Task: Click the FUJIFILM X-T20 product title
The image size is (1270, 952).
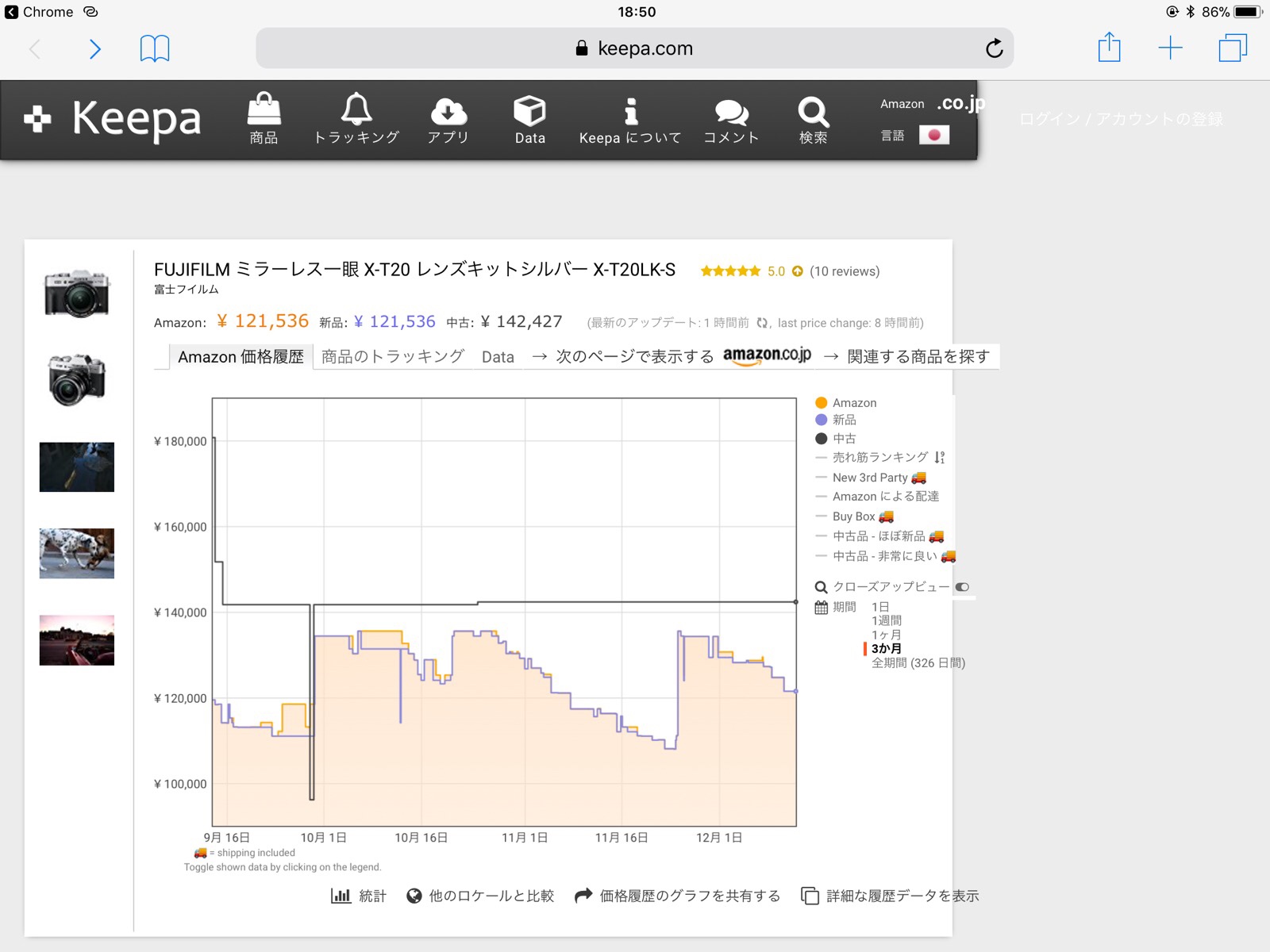Action: (414, 270)
